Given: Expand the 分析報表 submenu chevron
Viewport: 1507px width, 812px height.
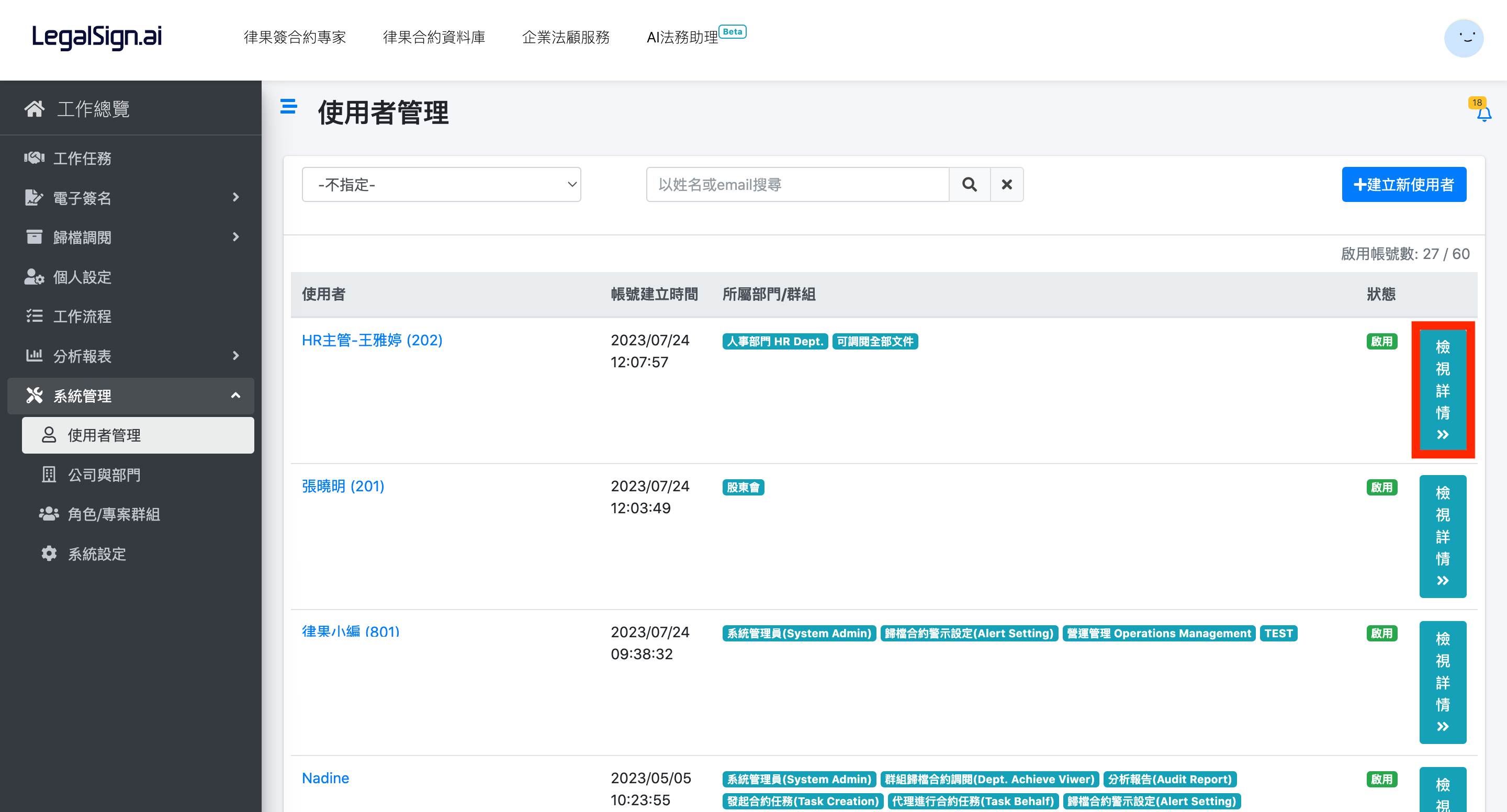Looking at the screenshot, I should tap(236, 356).
